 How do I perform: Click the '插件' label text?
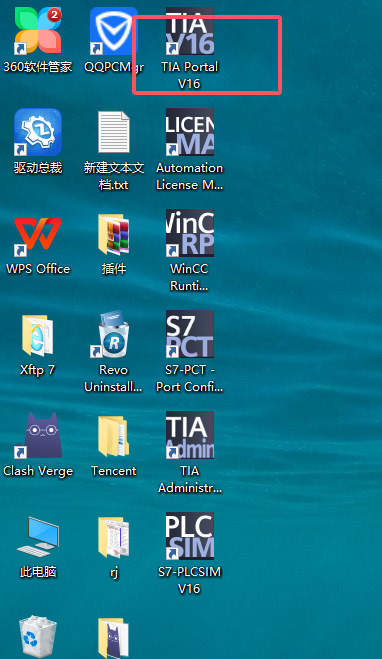click(113, 269)
